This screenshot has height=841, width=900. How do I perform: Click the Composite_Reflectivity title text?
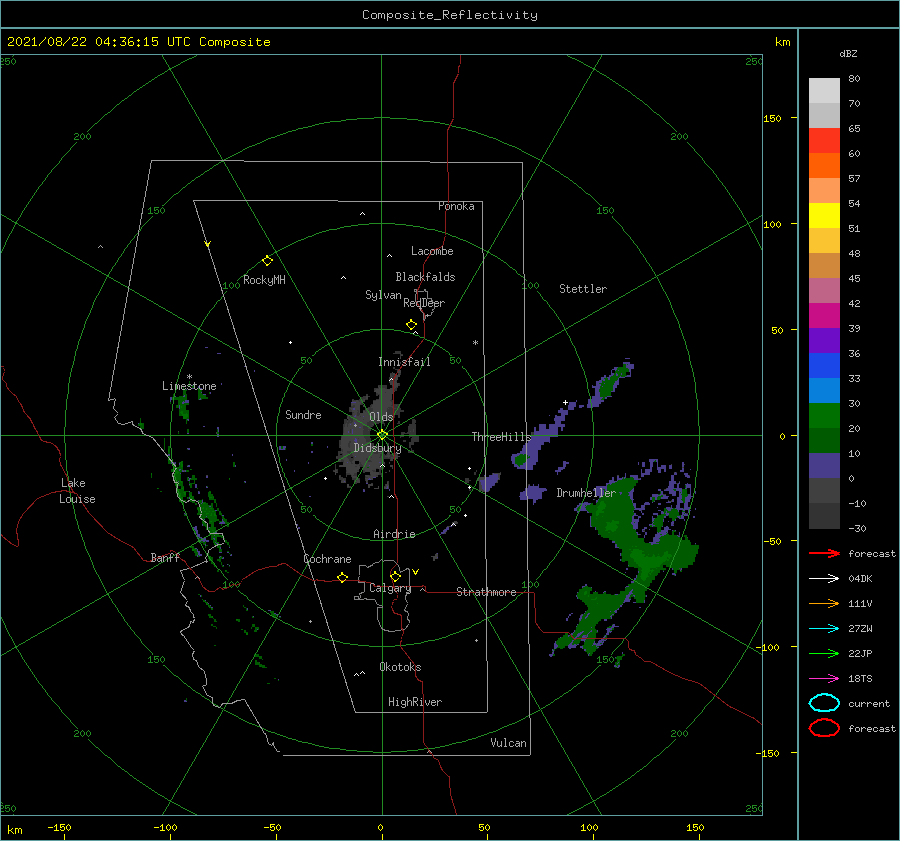(x=449, y=15)
